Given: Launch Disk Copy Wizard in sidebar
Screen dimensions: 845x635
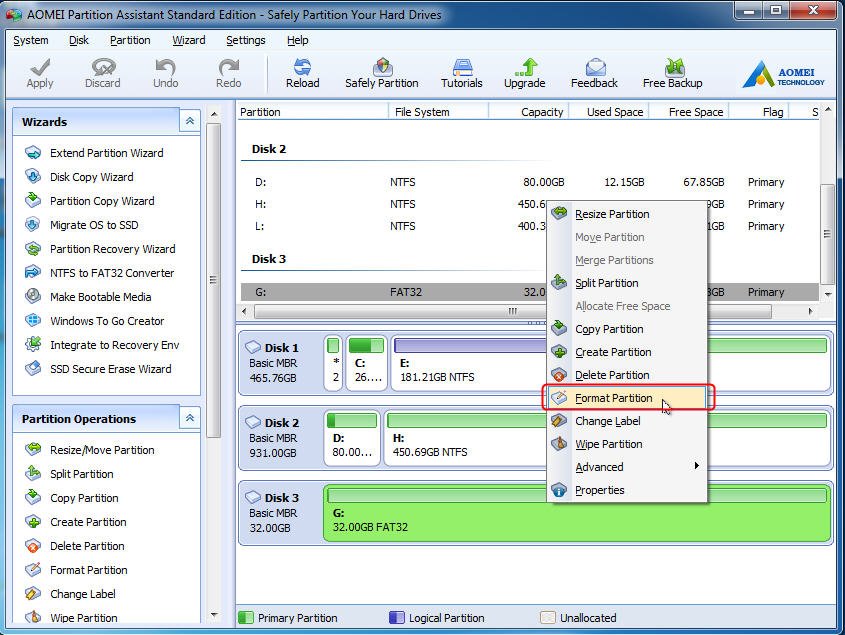Looking at the screenshot, I should point(79,177).
